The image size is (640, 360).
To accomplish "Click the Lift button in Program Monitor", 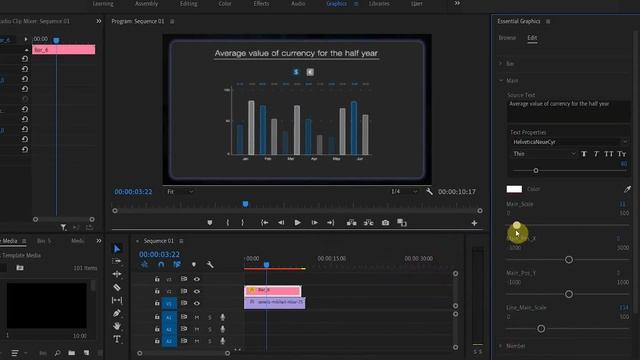I will 351,222.
